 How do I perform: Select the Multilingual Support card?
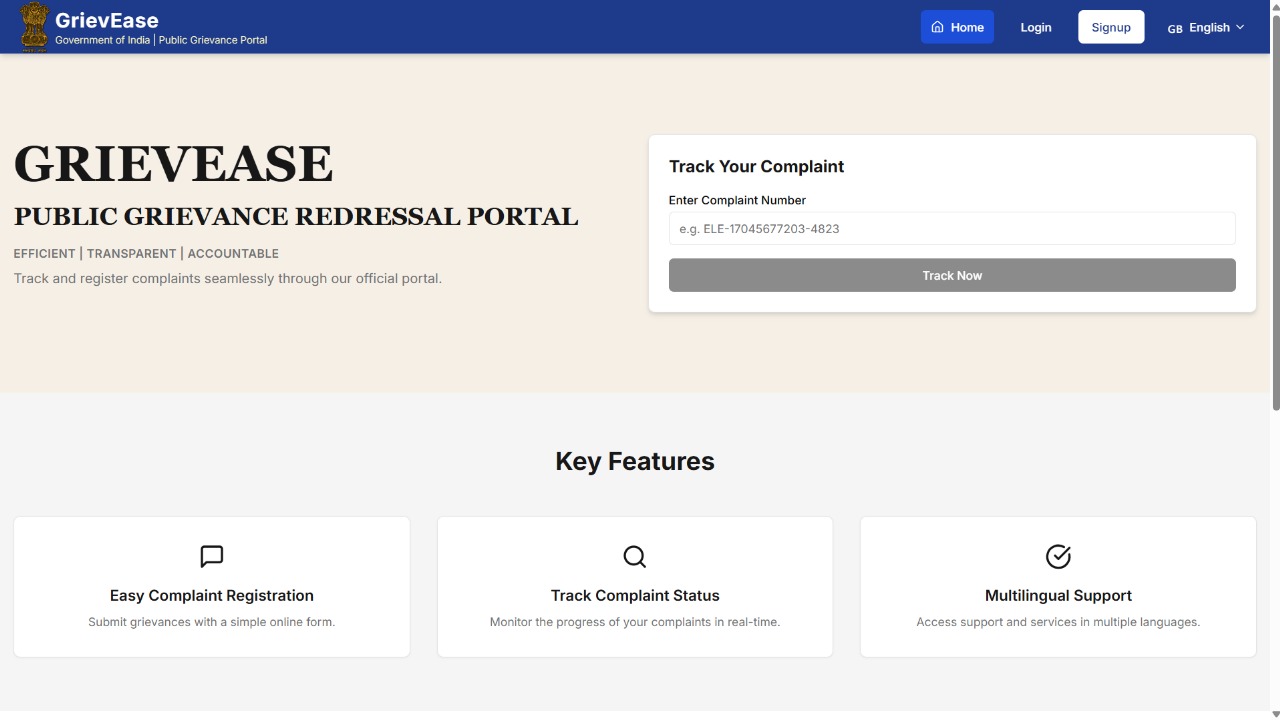(x=1058, y=586)
